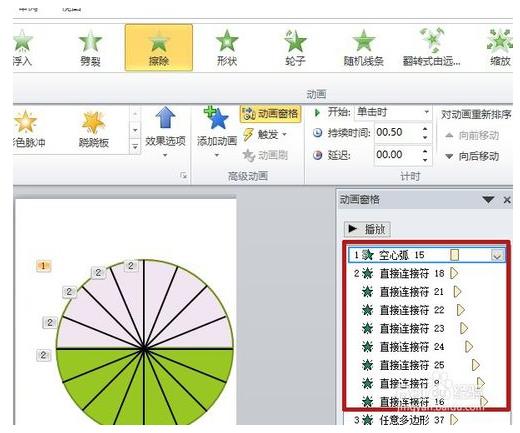Click the star icon of 直接连接符 23
Image resolution: width=520 pixels, height=433 pixels.
(x=367, y=329)
